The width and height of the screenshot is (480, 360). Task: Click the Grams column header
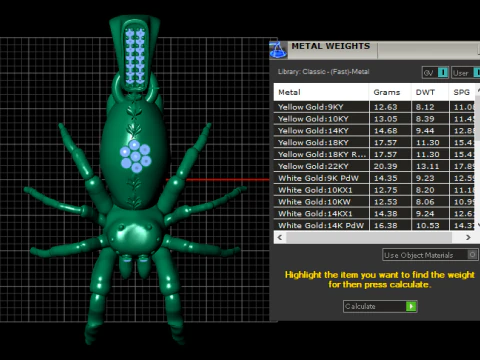coord(390,92)
